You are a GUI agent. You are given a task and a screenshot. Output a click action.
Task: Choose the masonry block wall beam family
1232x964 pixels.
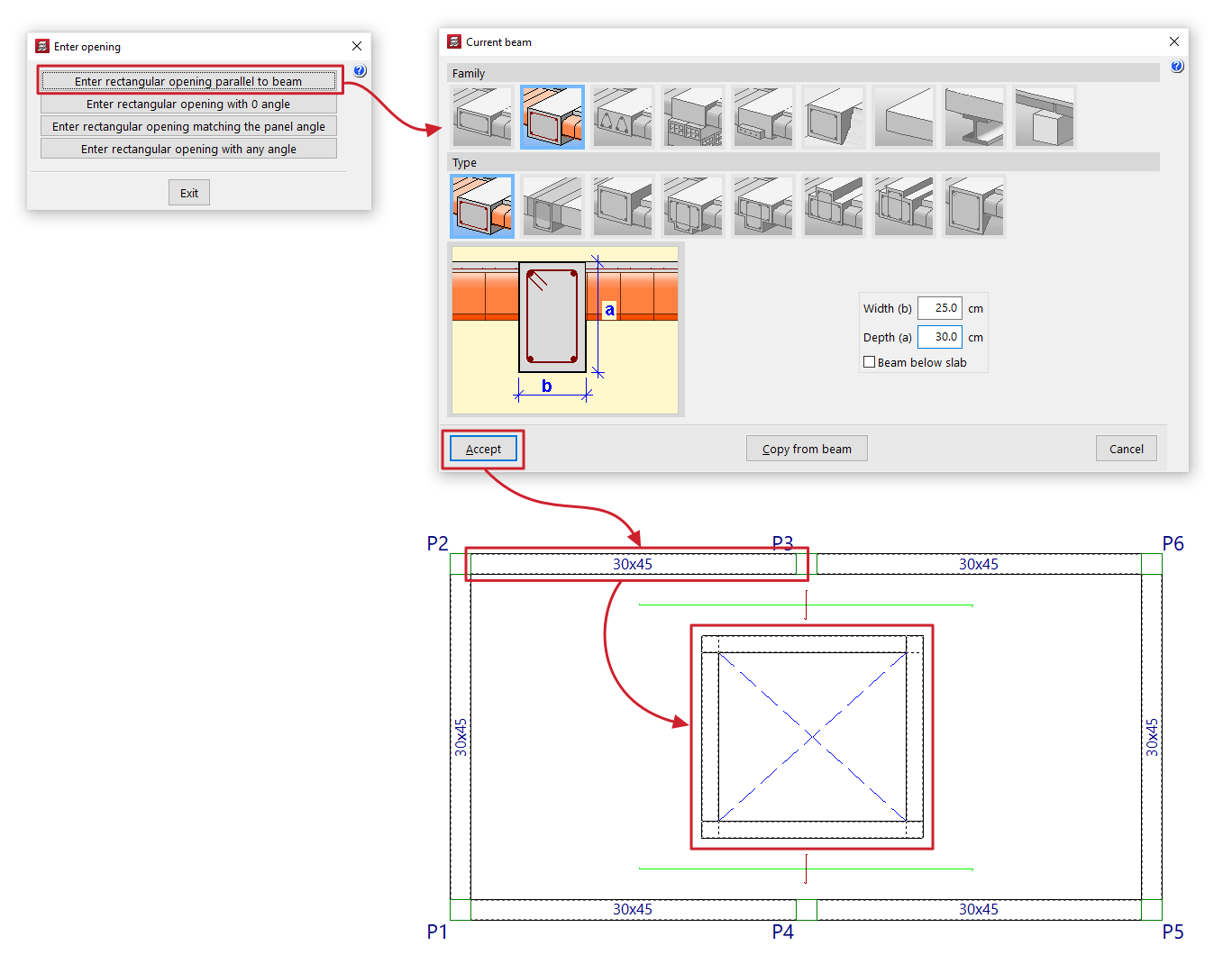pos(693,117)
